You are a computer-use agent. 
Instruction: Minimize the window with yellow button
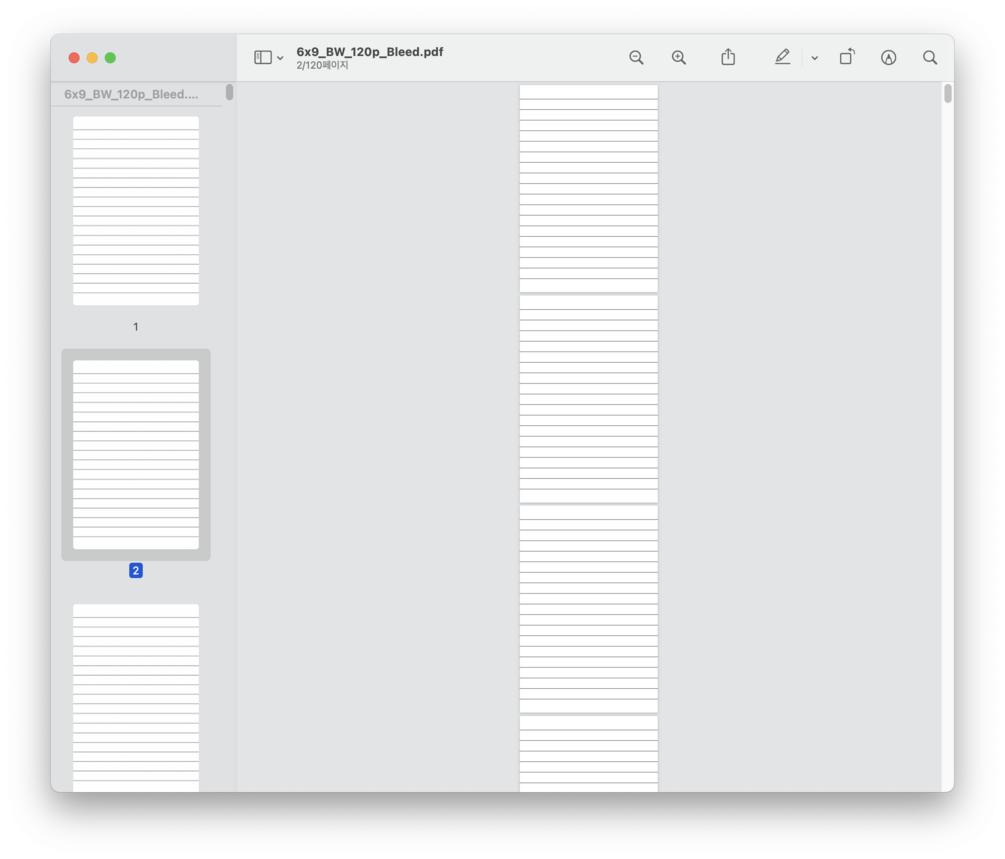(x=92, y=58)
